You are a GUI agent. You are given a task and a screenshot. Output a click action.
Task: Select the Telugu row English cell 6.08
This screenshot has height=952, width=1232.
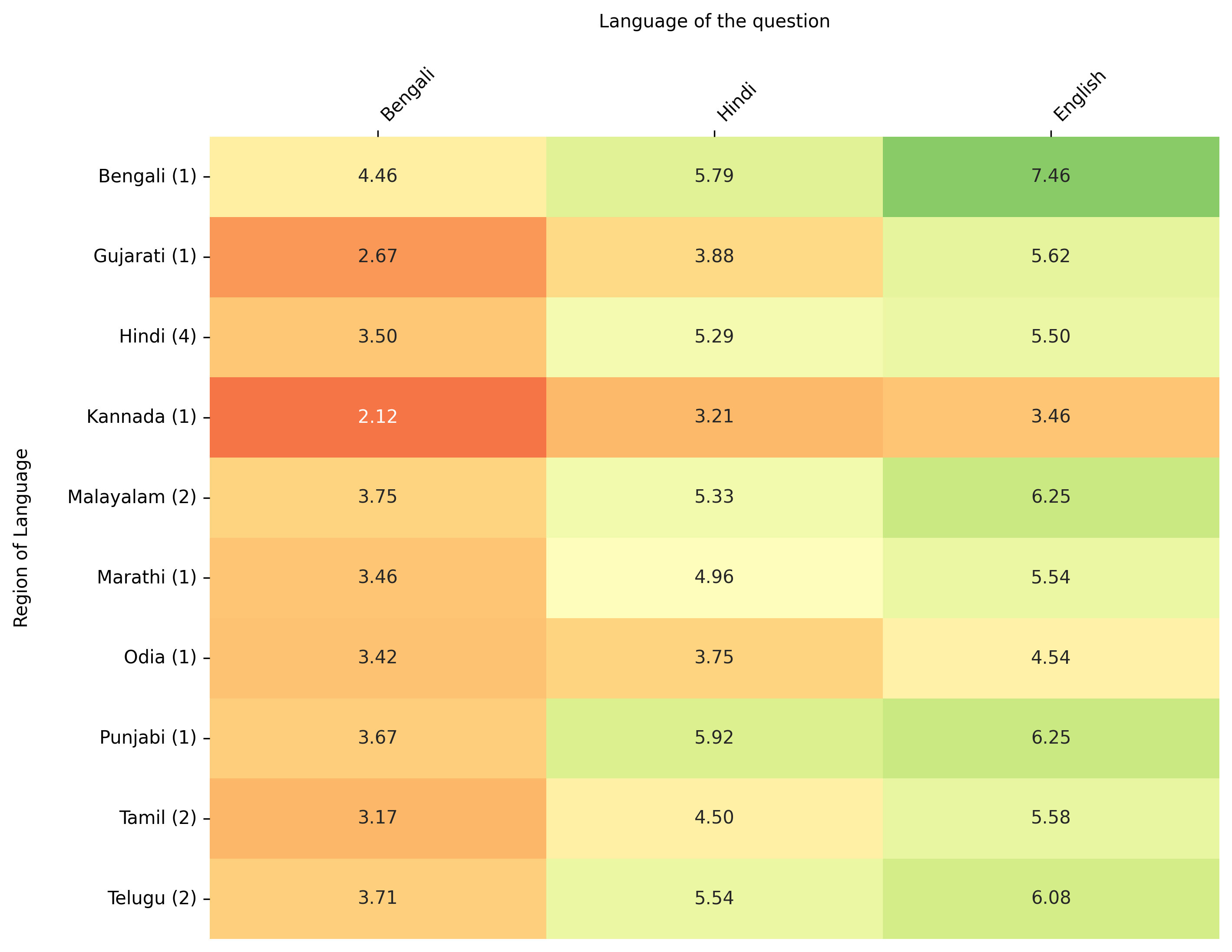(x=1050, y=898)
